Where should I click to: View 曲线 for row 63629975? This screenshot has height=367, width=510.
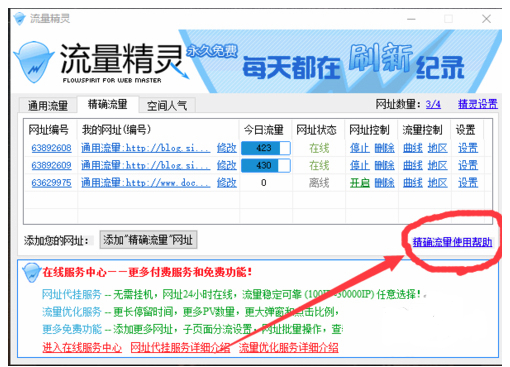[x=413, y=183]
